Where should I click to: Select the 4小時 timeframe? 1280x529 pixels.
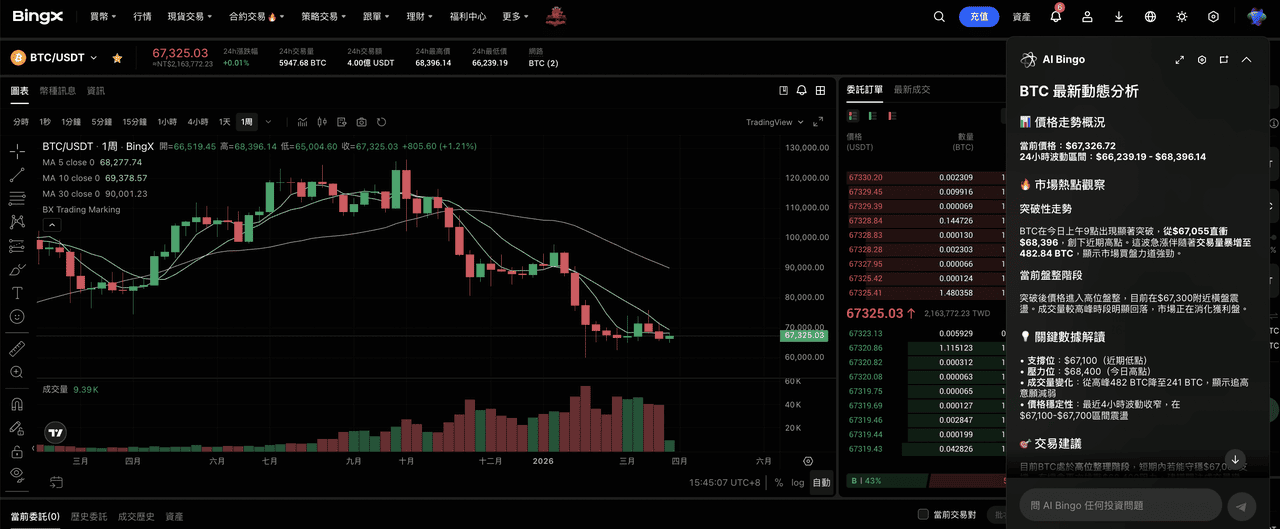198,122
